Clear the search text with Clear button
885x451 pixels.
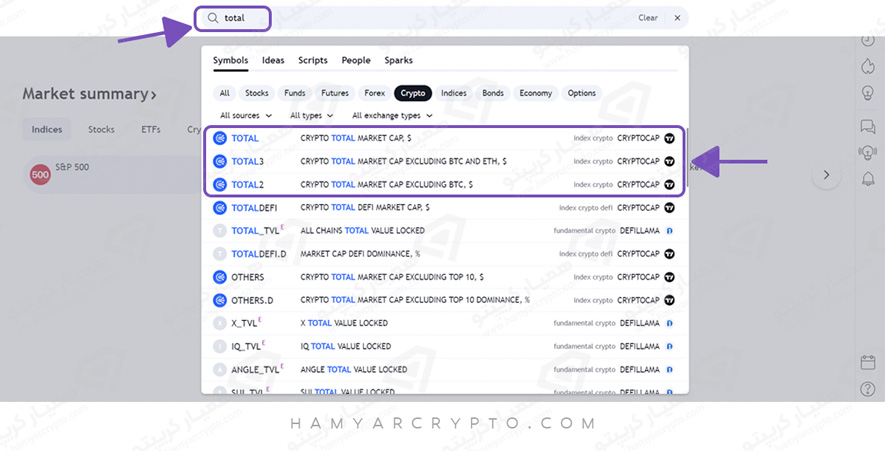click(648, 18)
